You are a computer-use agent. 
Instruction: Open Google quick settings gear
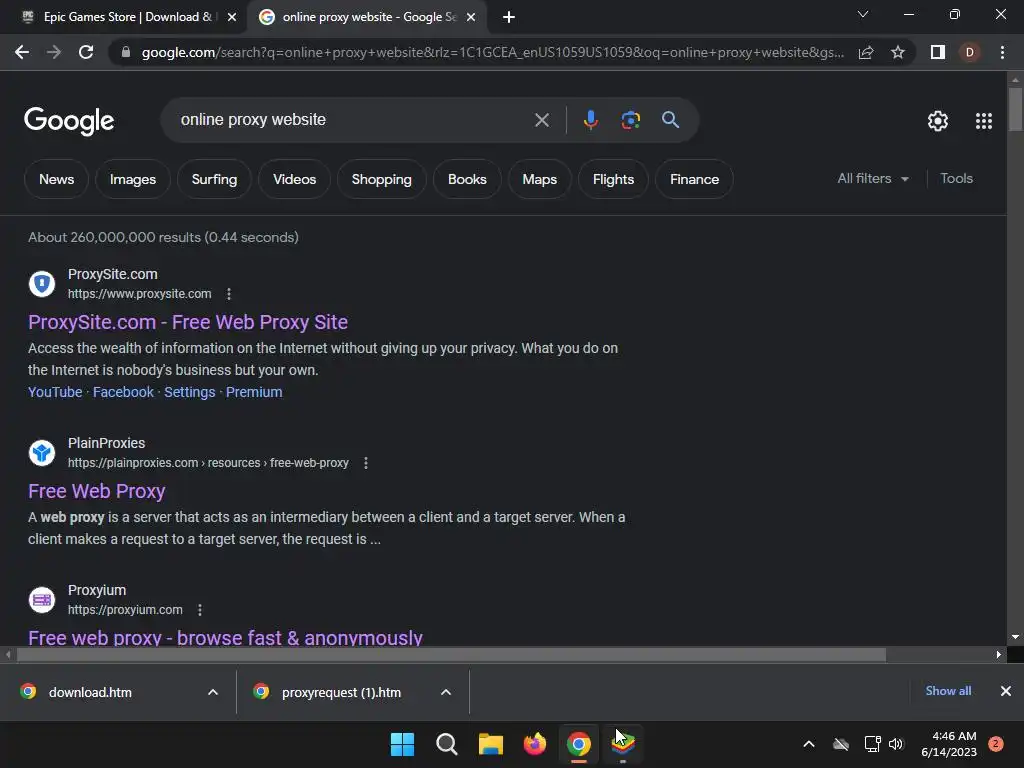click(938, 121)
